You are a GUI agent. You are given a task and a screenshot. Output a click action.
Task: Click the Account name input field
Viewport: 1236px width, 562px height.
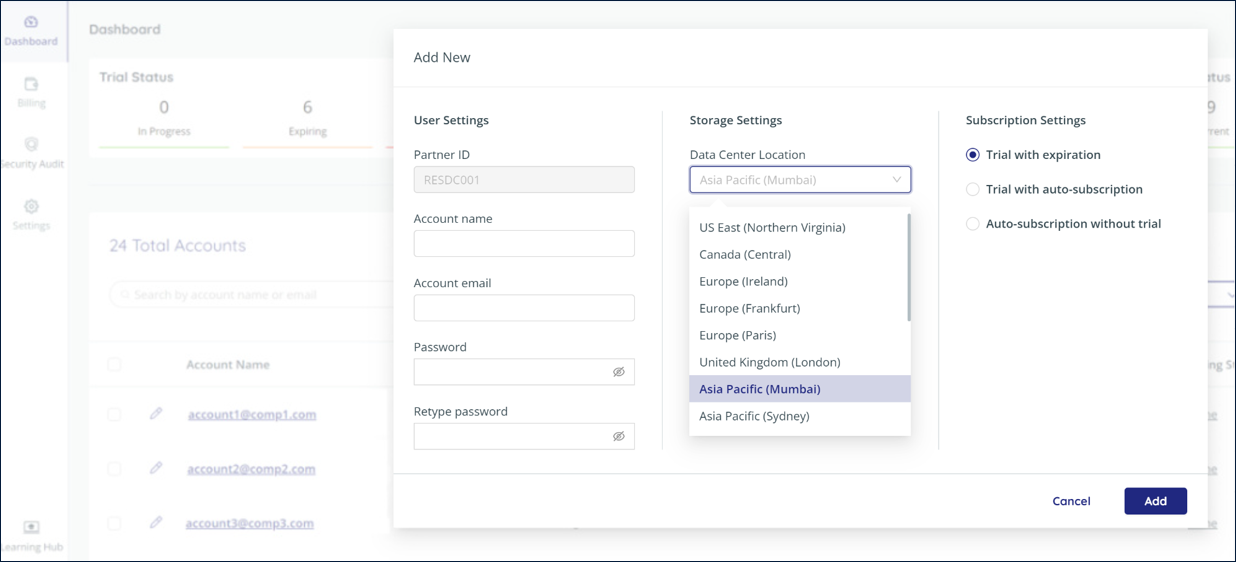(524, 243)
